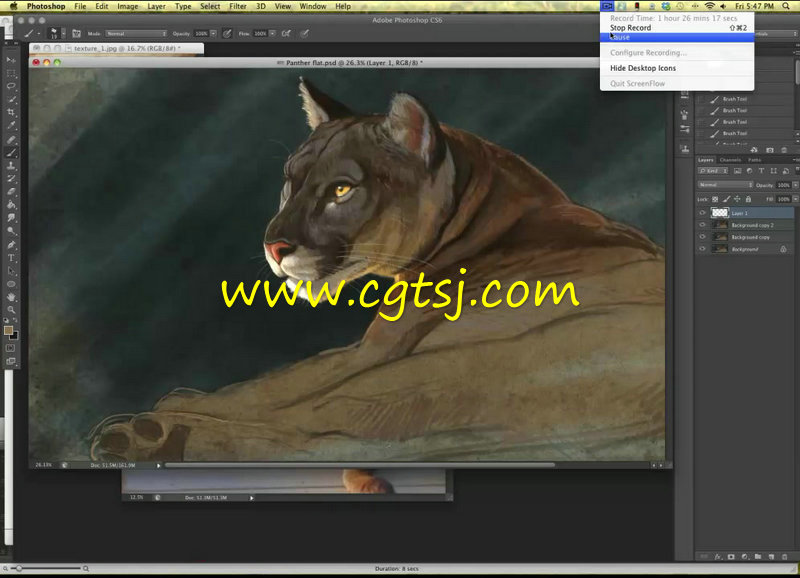Viewport: 800px width, 578px height.
Task: Select the Clone Stamp tool
Action: coord(11,166)
